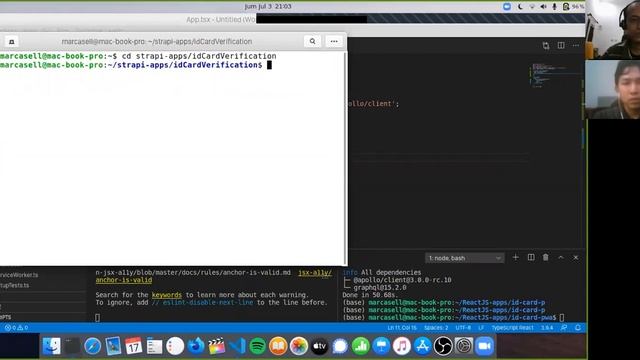
Task: Click the microphone icon in top bar
Action: click(x=554, y=7)
